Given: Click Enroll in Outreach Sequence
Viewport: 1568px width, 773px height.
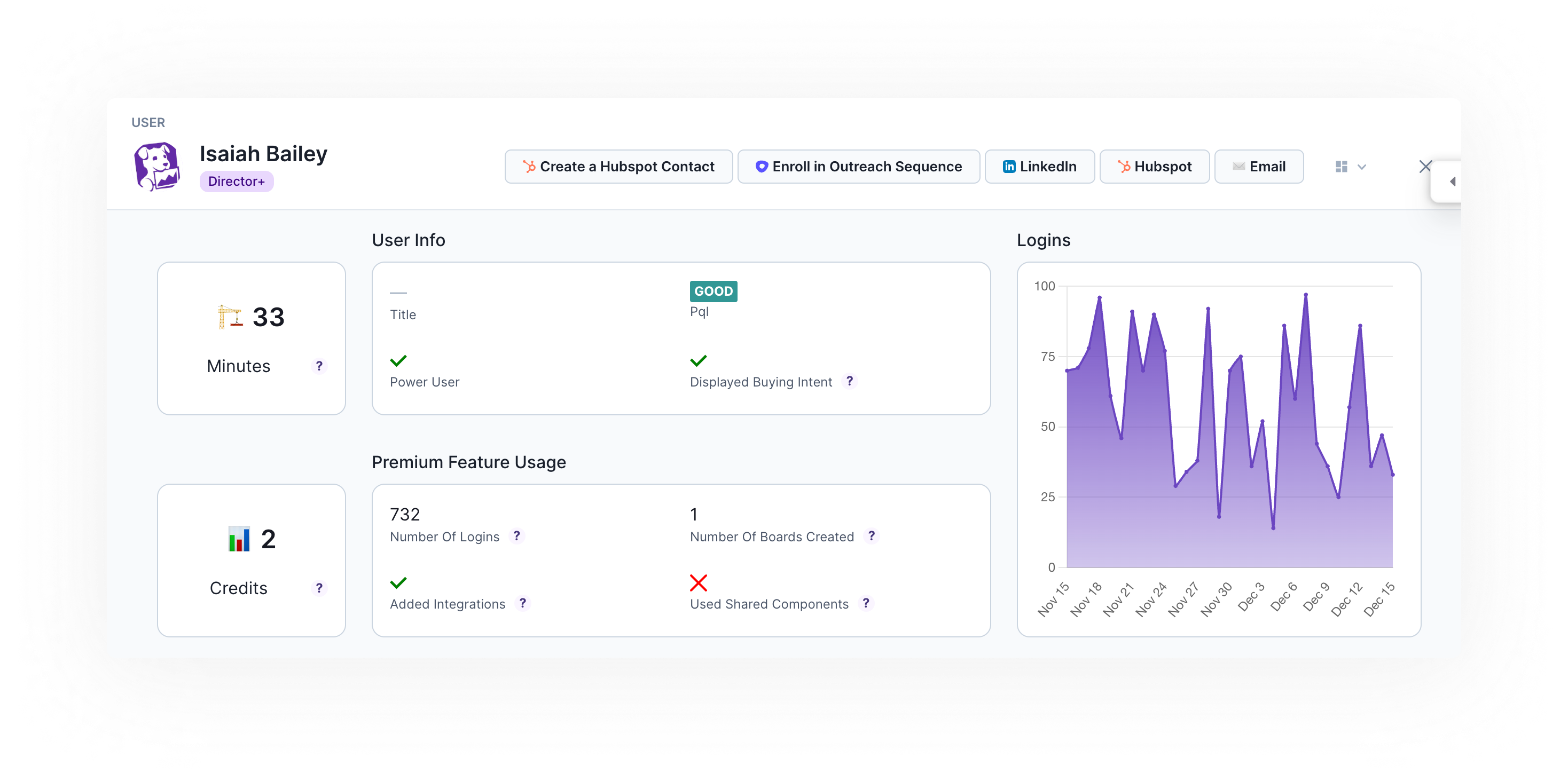Looking at the screenshot, I should pos(858,167).
